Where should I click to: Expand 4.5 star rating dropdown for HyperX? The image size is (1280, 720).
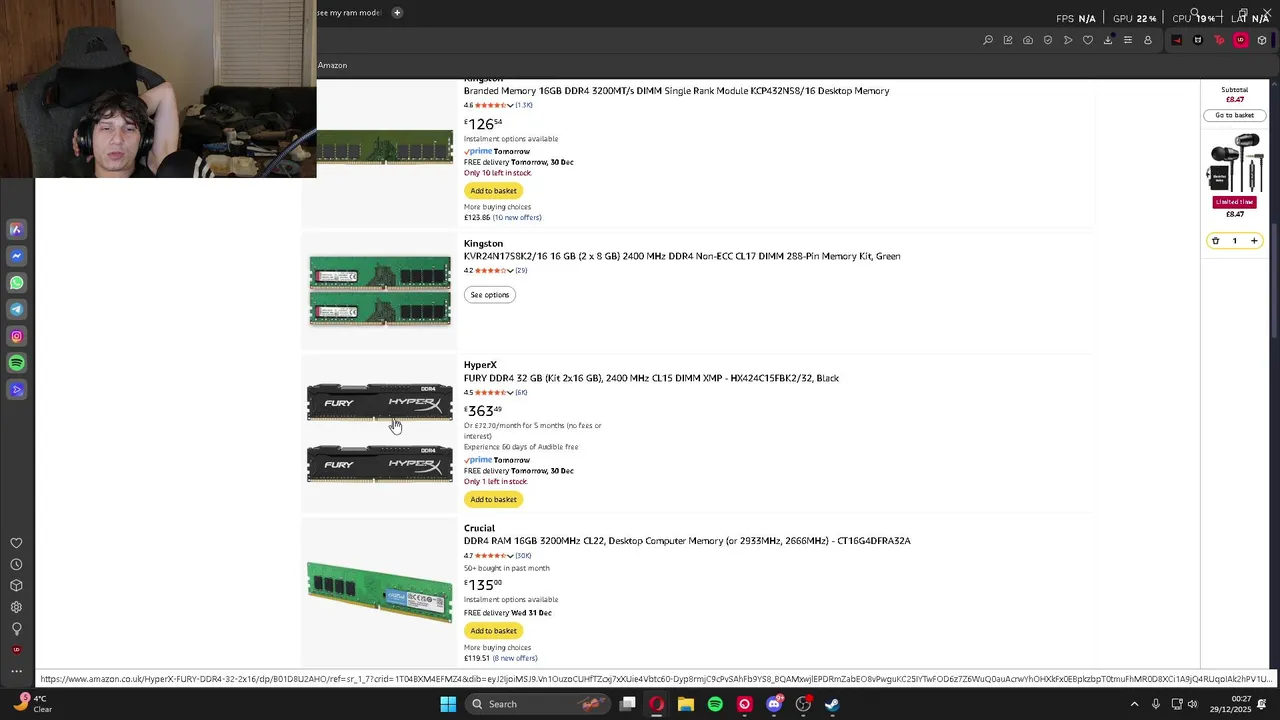click(x=510, y=393)
